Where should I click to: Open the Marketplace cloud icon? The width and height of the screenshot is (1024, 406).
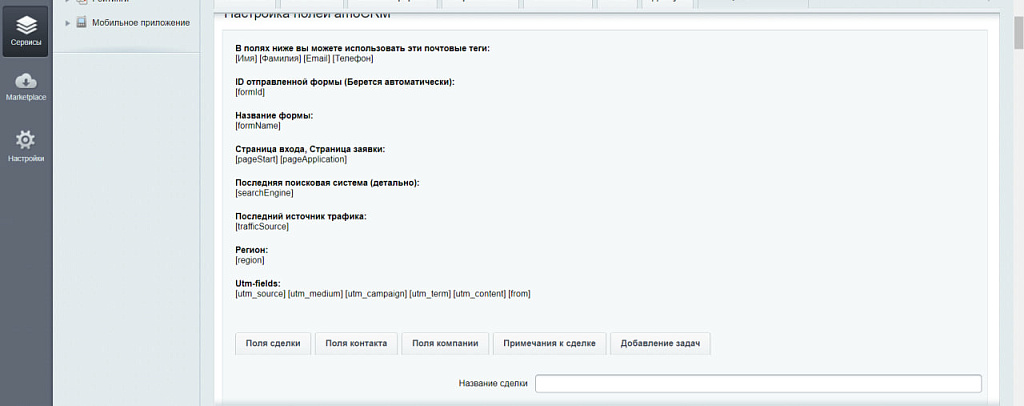(x=26, y=86)
